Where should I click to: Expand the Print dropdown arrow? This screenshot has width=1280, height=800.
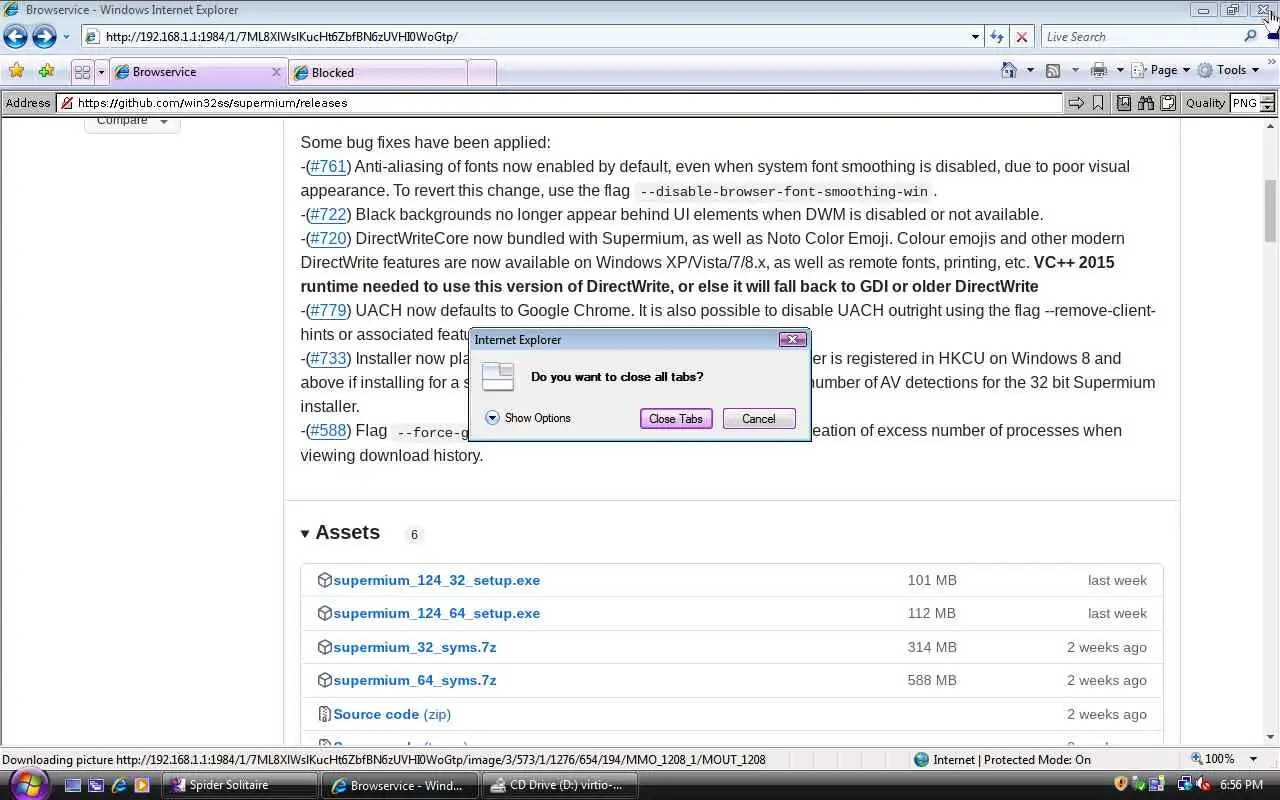click(x=1119, y=70)
